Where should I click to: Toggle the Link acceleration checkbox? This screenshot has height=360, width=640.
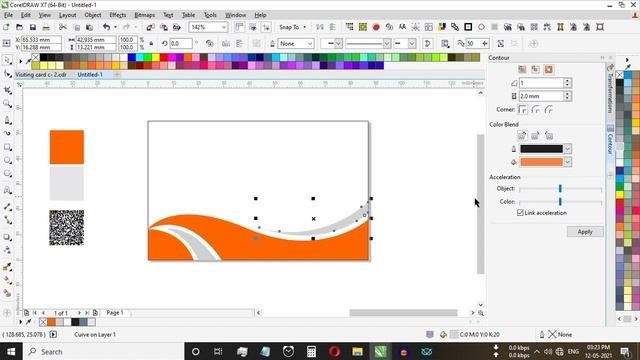tap(520, 213)
